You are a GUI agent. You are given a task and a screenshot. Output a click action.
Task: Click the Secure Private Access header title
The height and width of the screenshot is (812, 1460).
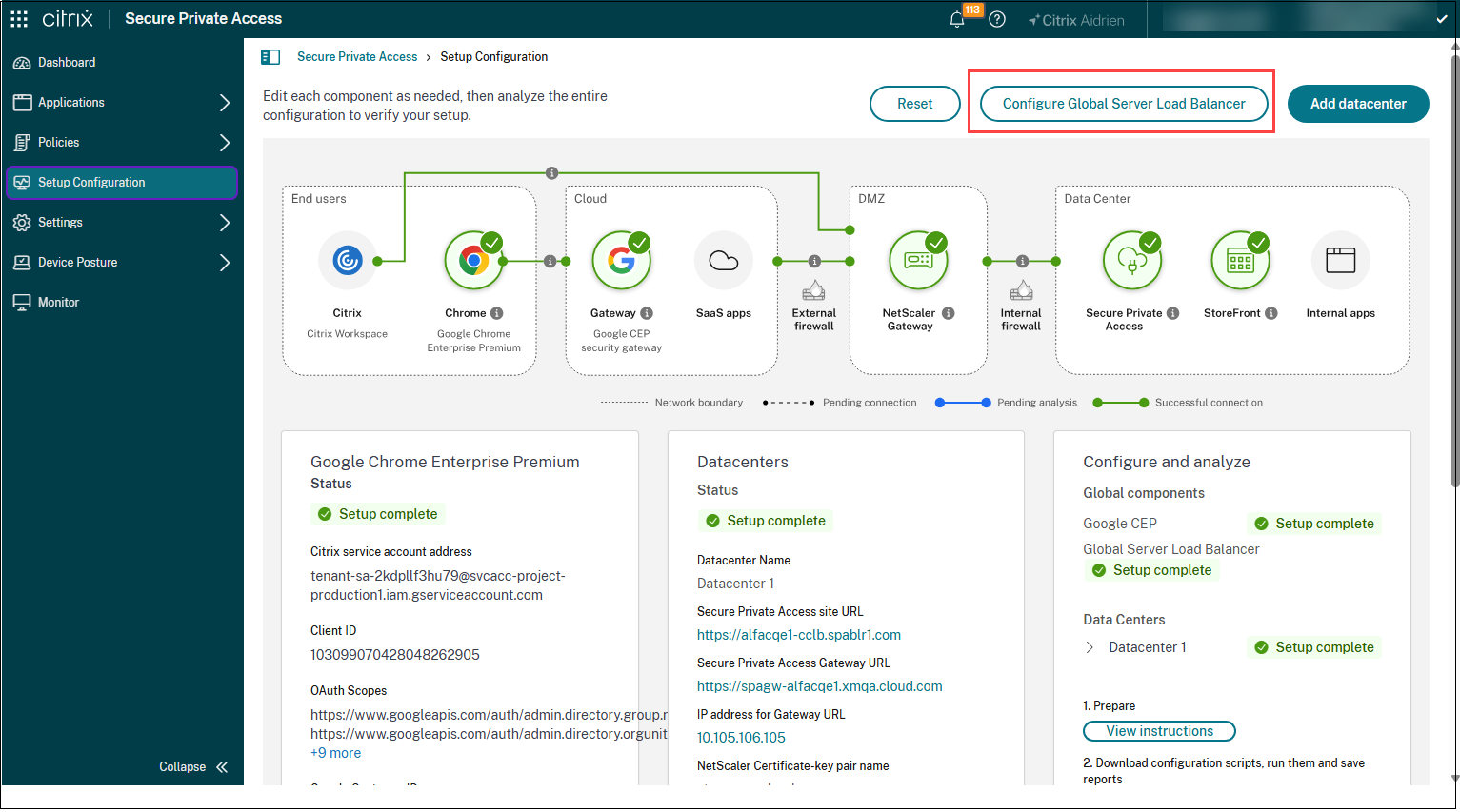204,19
